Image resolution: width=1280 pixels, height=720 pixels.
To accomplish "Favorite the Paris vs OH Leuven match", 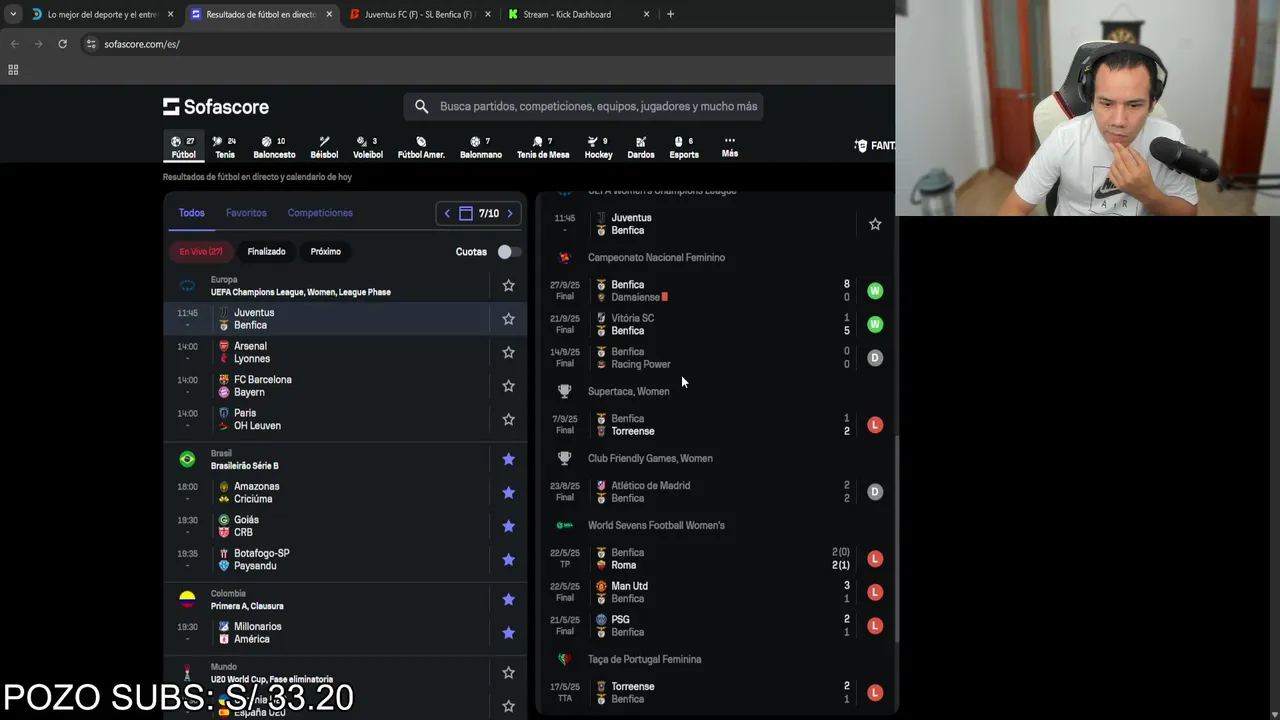I will click(508, 420).
